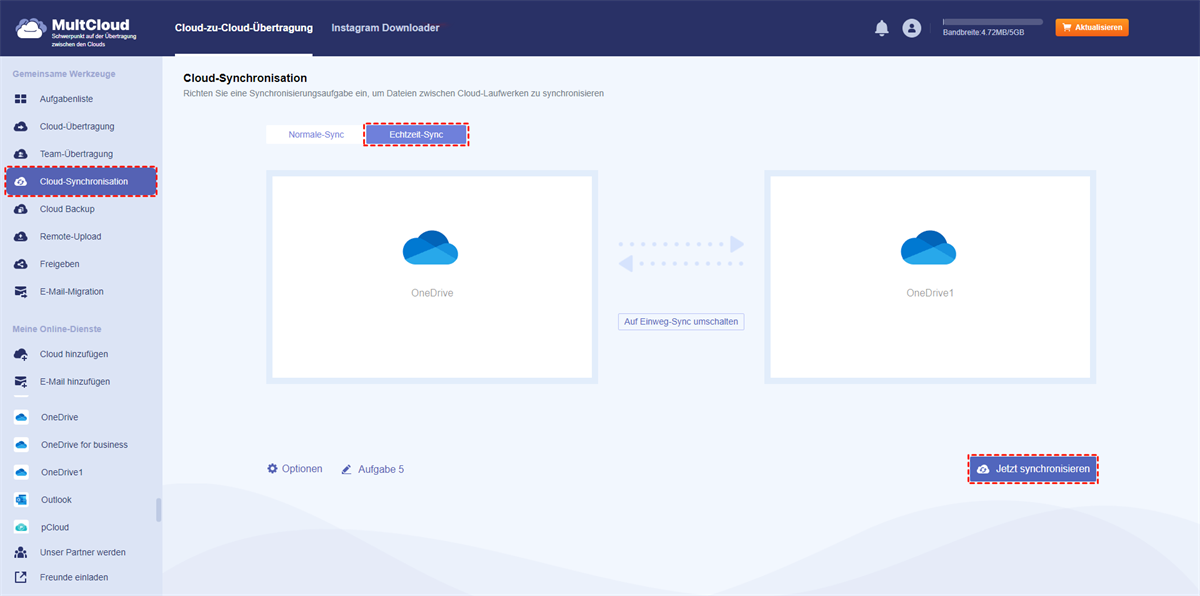Rename task via Aufgabe 5 label
The image size is (1200, 596).
tap(381, 469)
